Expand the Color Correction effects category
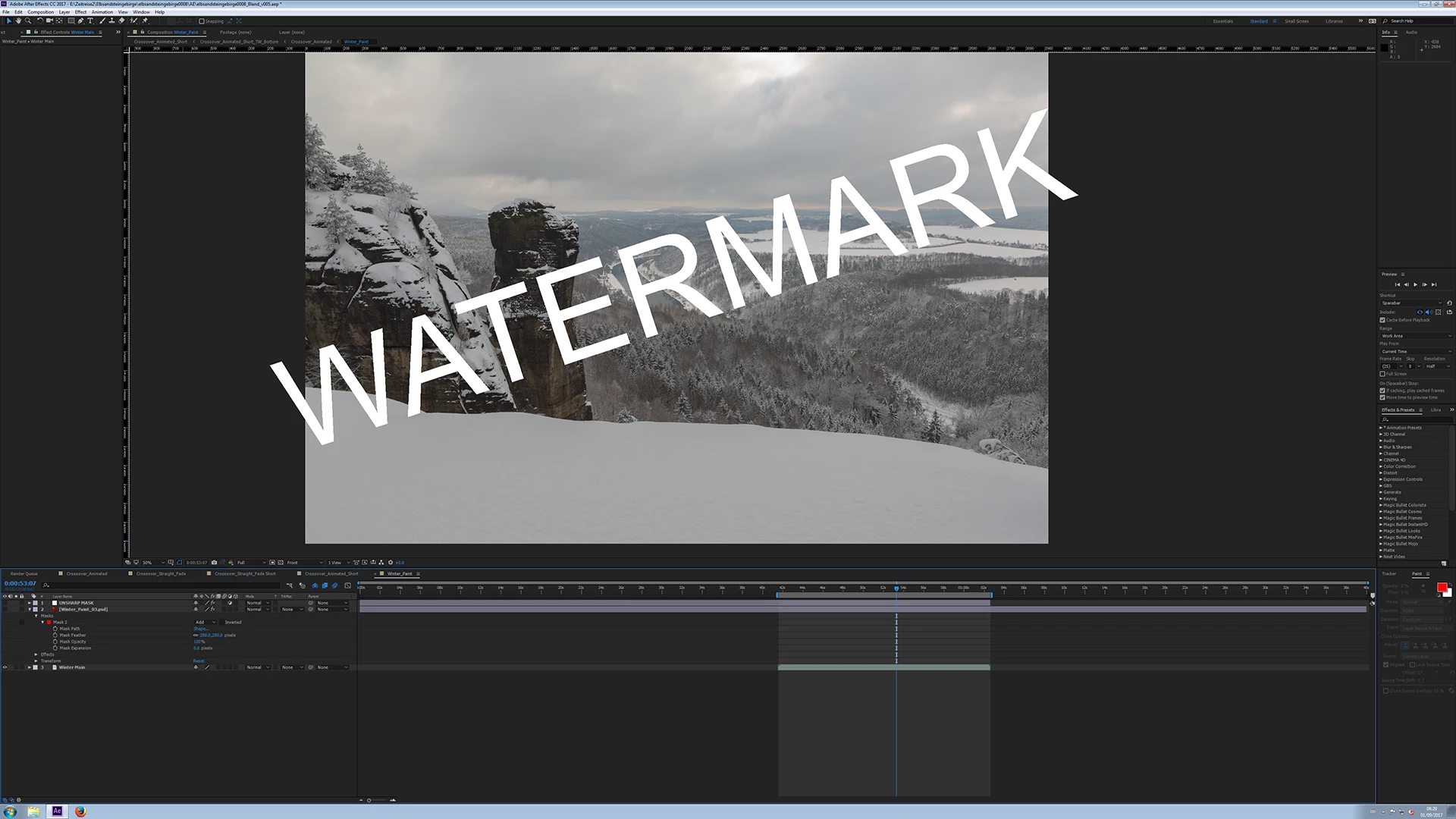Screen dimensions: 1456x819 tap(1381, 466)
